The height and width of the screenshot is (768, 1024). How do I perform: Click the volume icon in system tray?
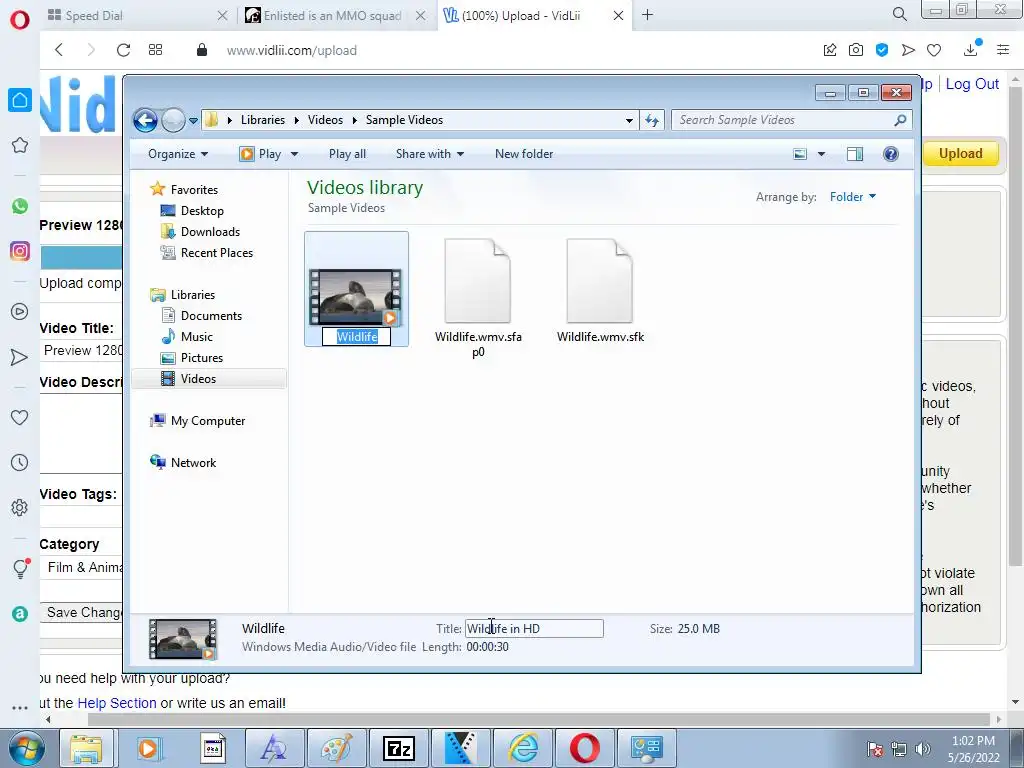tap(923, 749)
